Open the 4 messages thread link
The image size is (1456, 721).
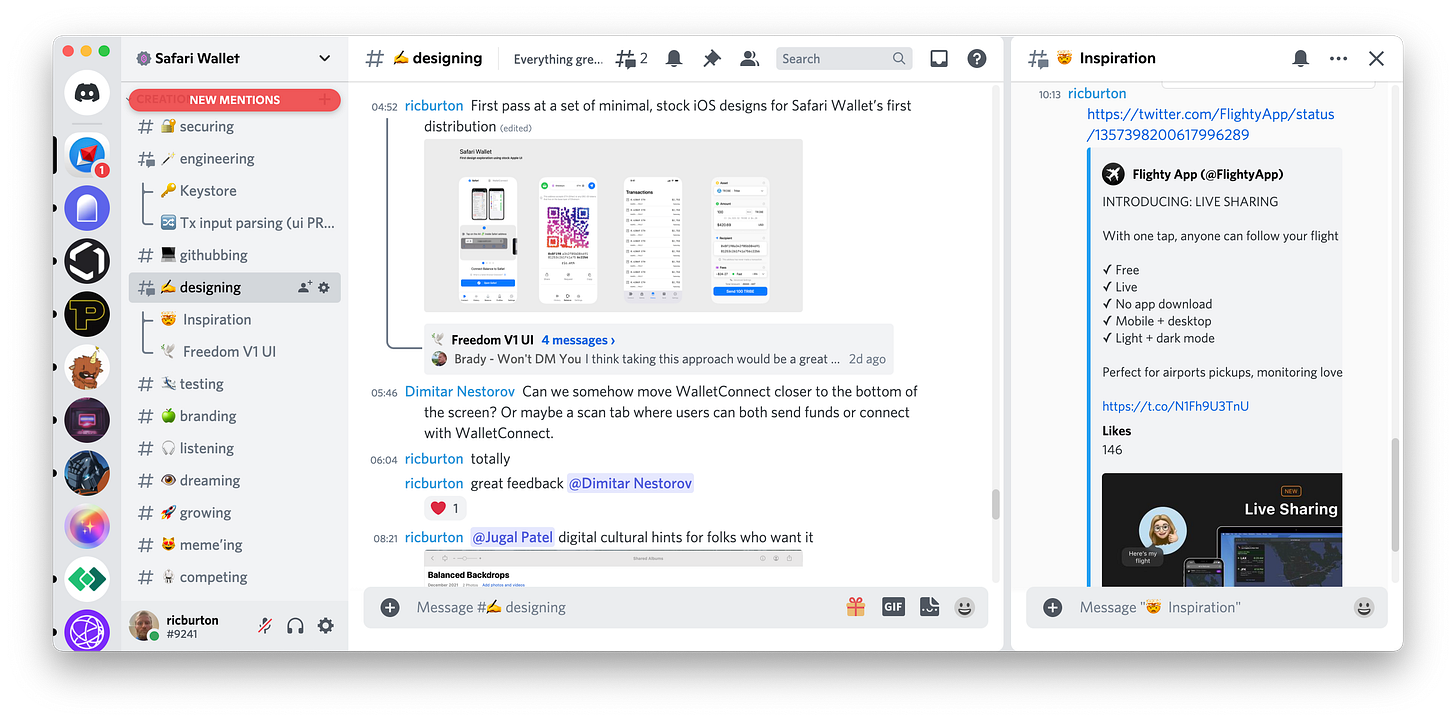tap(579, 340)
